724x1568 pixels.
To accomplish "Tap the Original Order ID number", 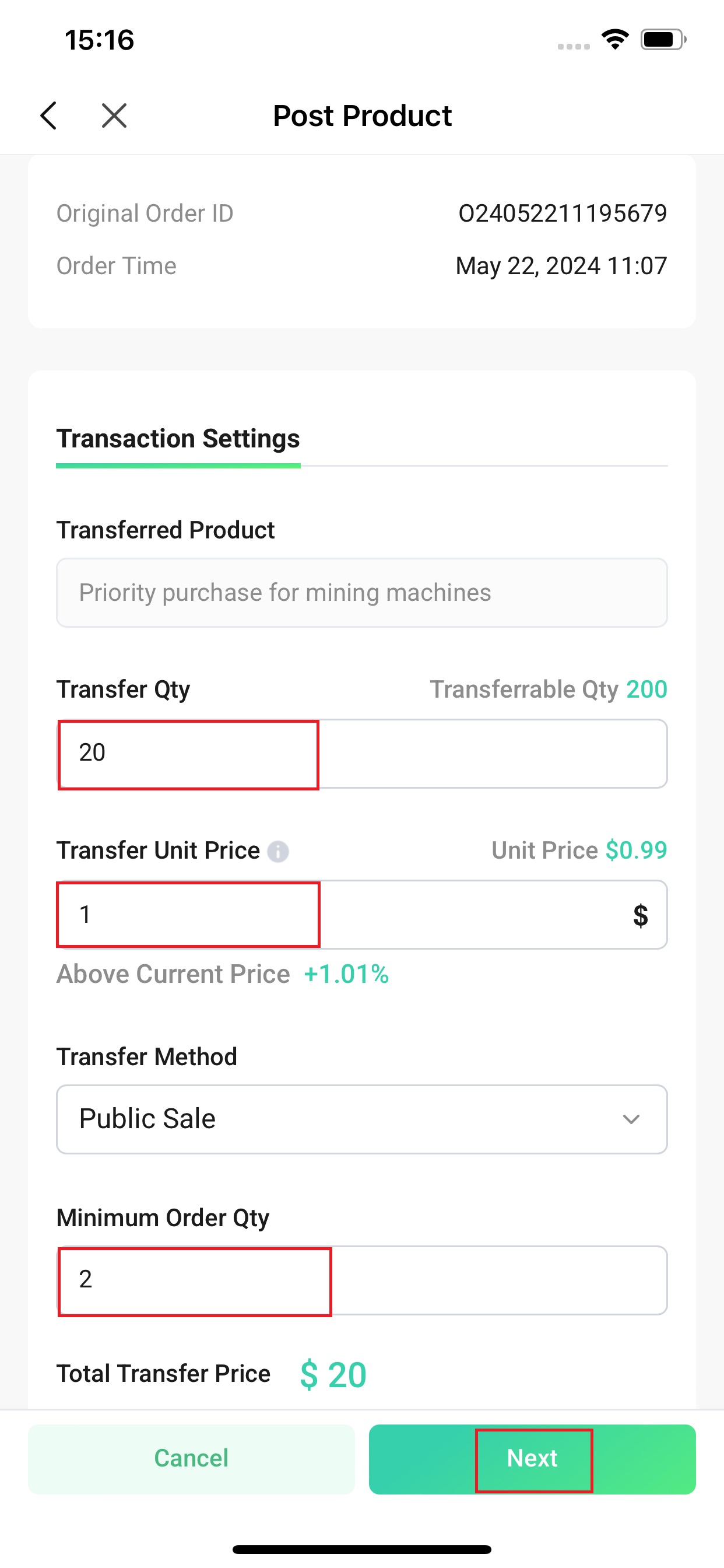I will [x=563, y=213].
